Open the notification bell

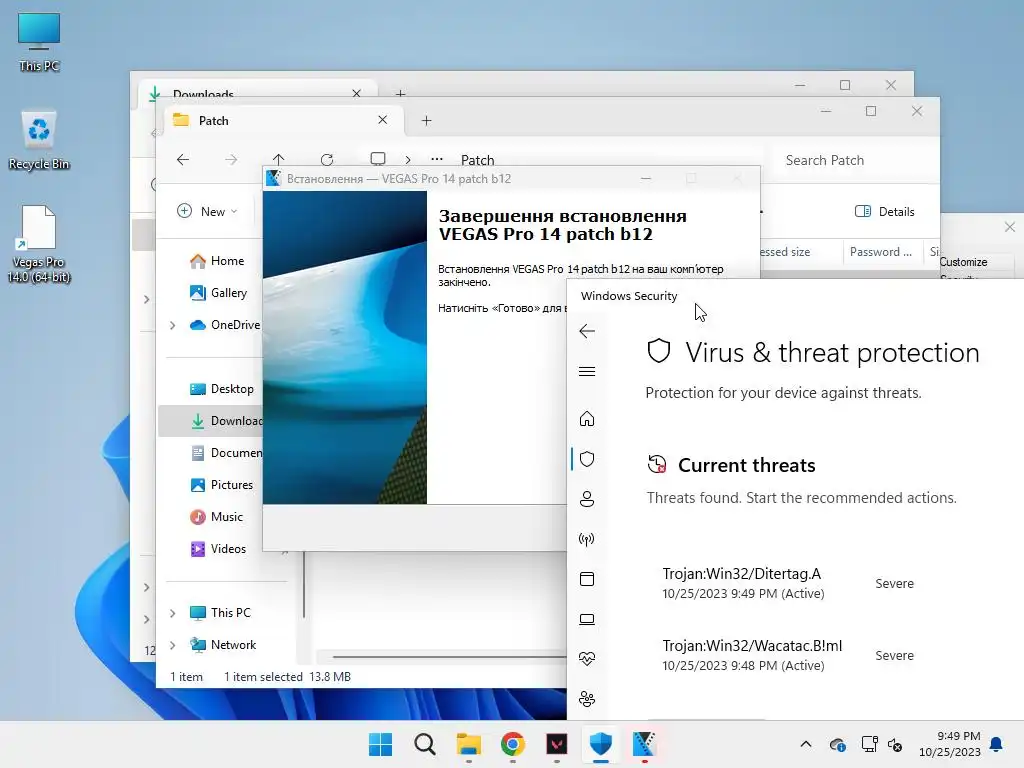[997, 744]
